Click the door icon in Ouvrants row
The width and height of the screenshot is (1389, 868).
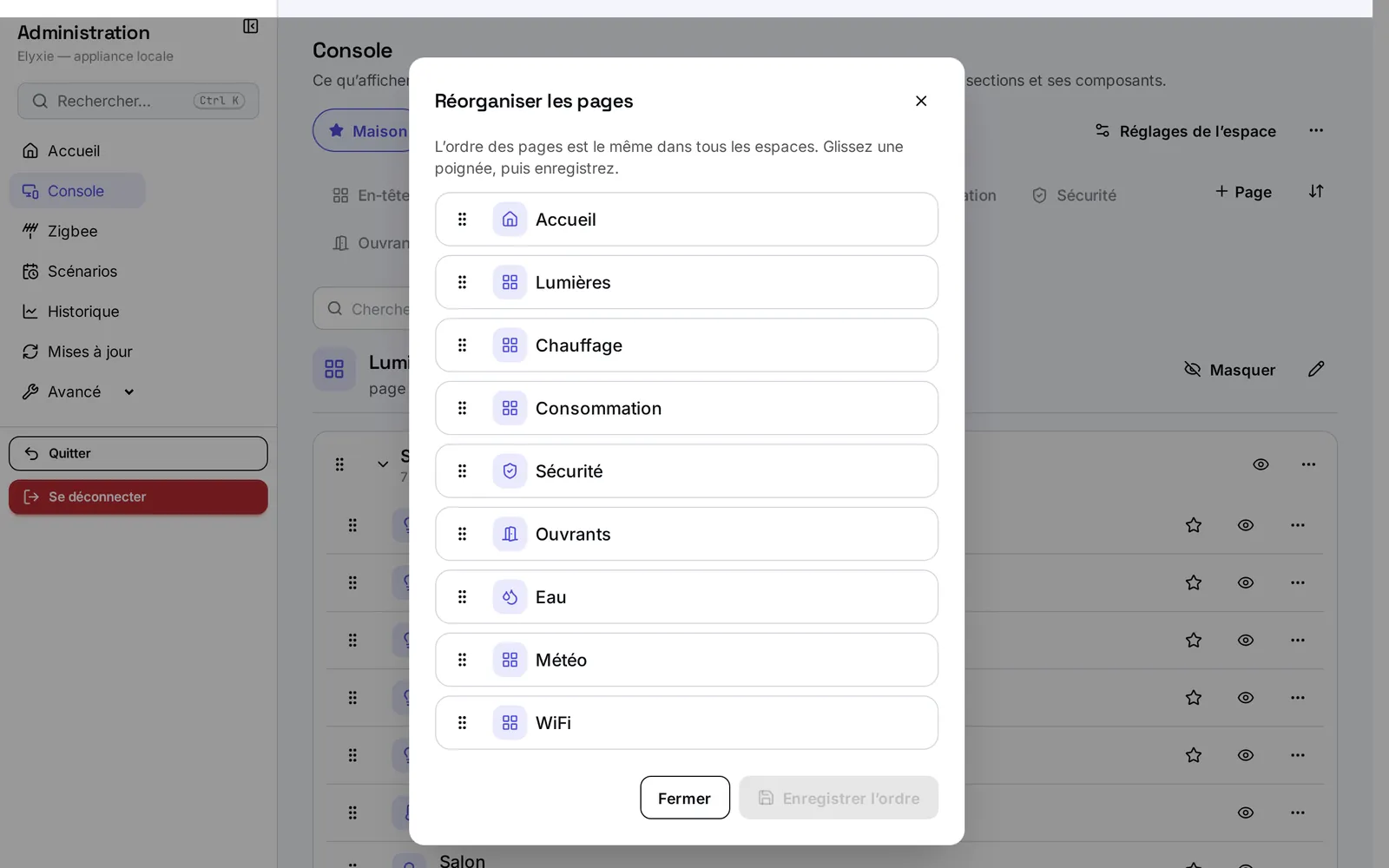(510, 534)
